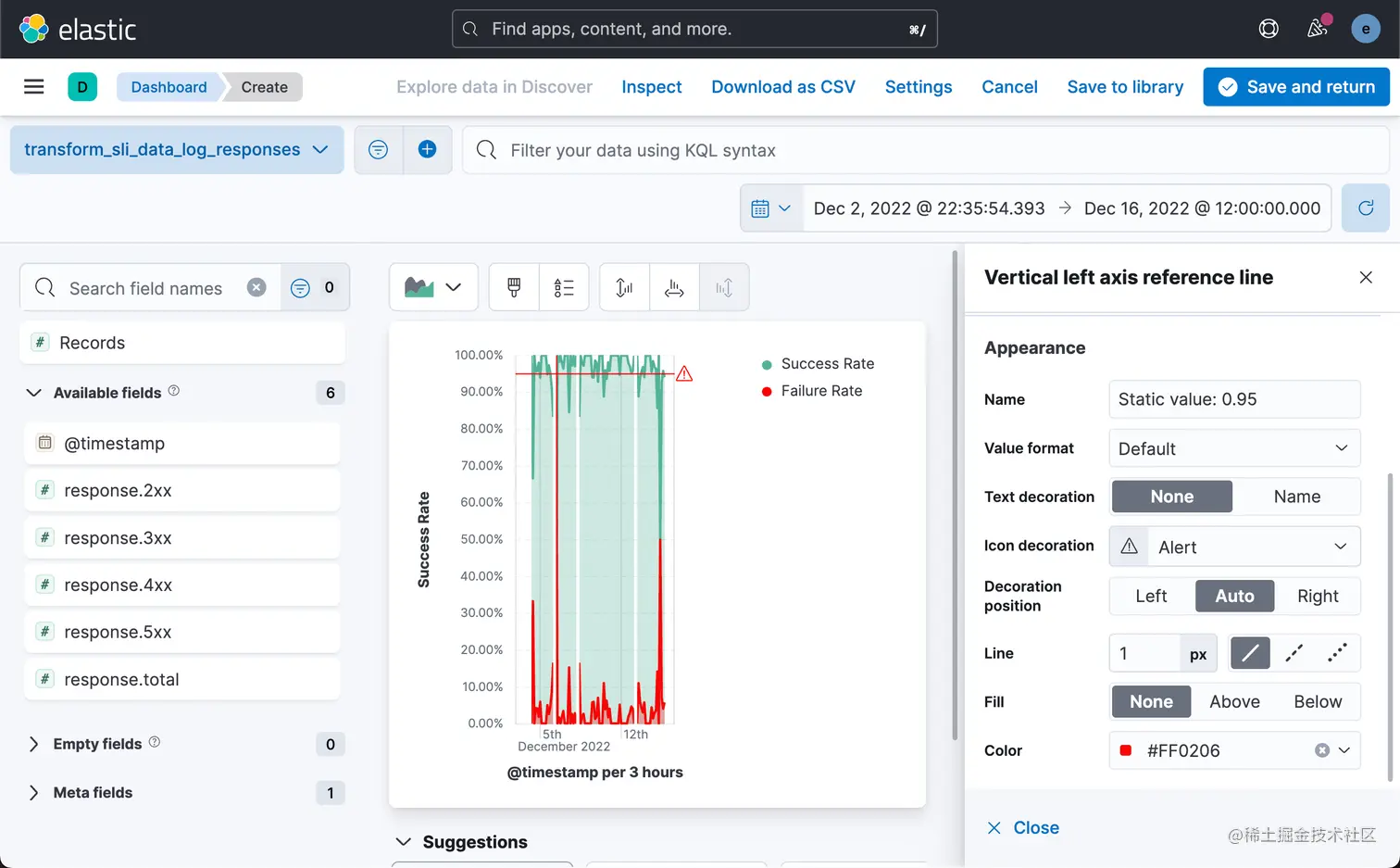The image size is (1400, 868).
Task: Open the hamburger navigation menu
Action: point(34,87)
